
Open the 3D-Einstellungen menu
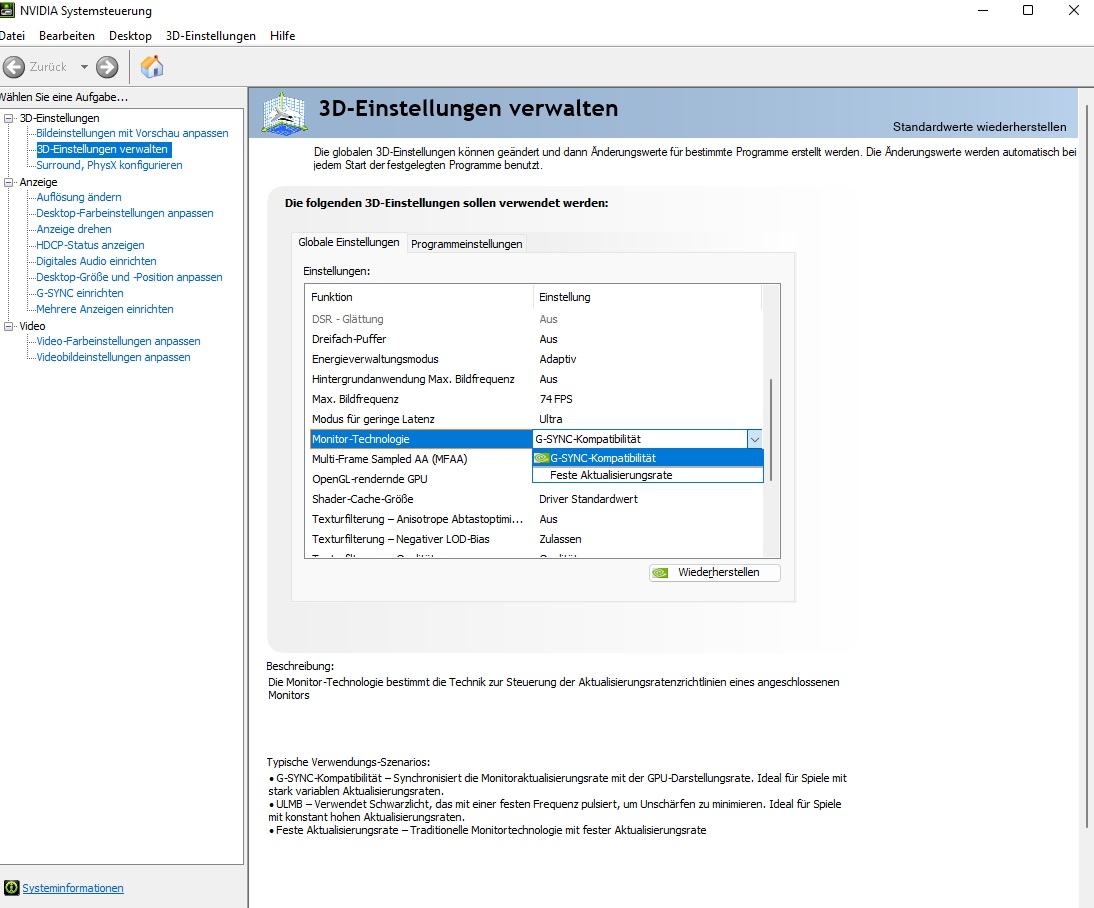211,36
